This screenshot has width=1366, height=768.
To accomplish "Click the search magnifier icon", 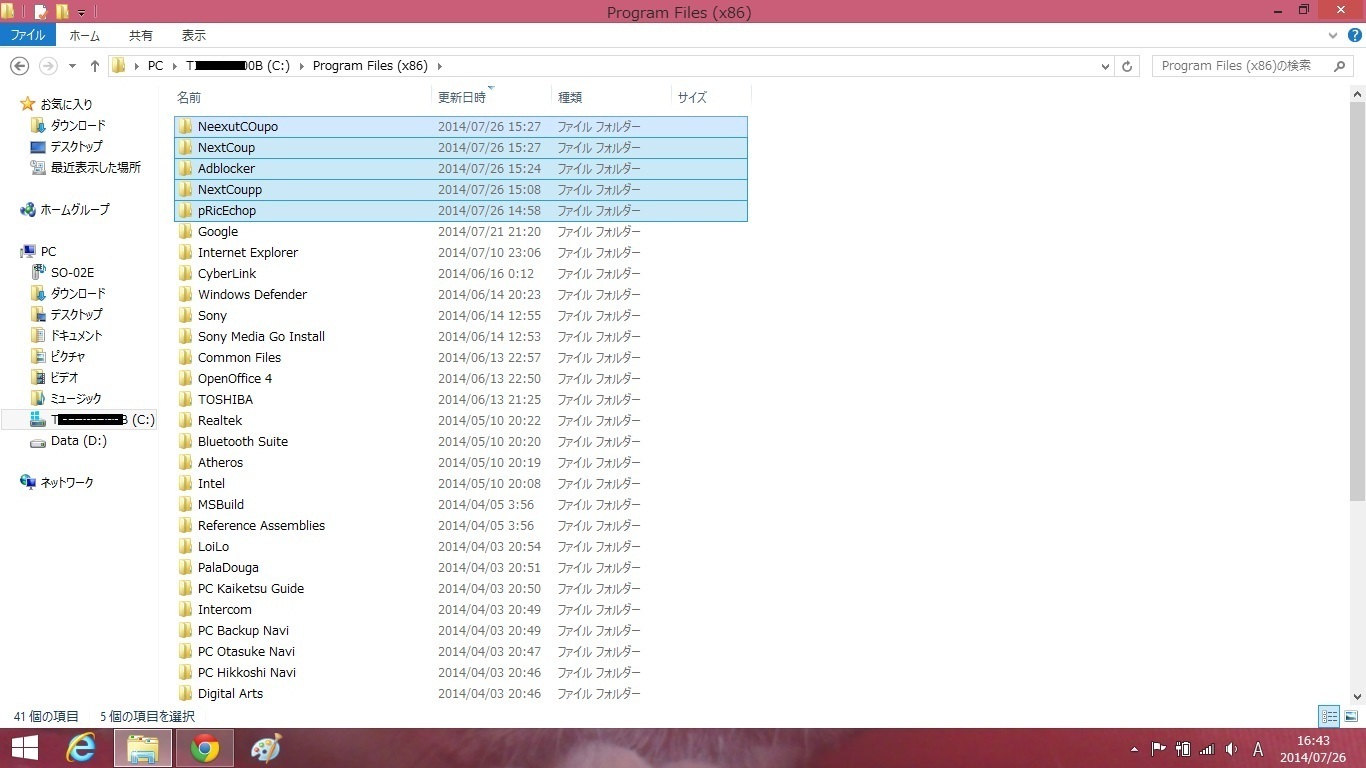I will point(1340,66).
